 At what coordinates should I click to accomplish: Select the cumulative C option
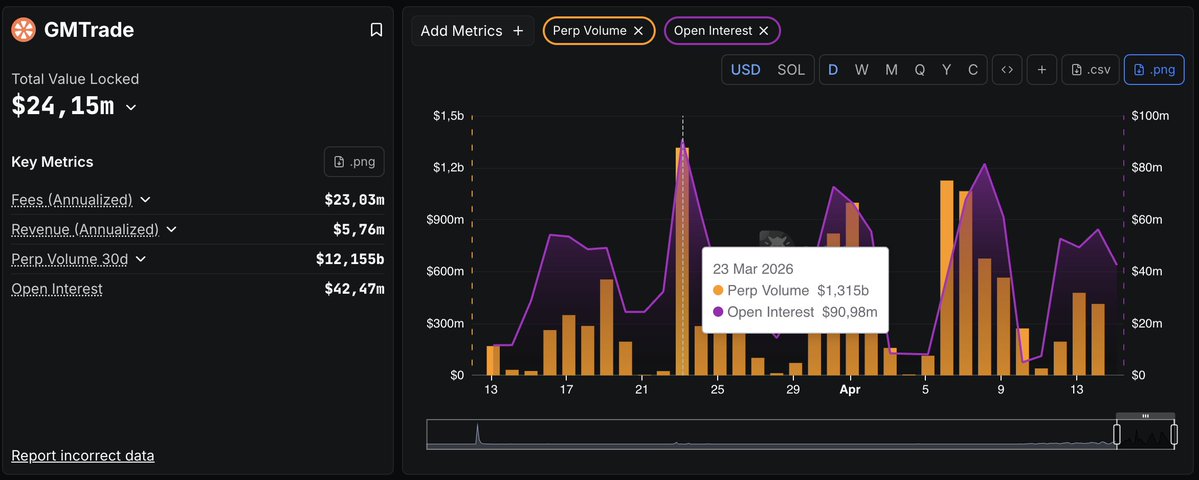[x=973, y=70]
